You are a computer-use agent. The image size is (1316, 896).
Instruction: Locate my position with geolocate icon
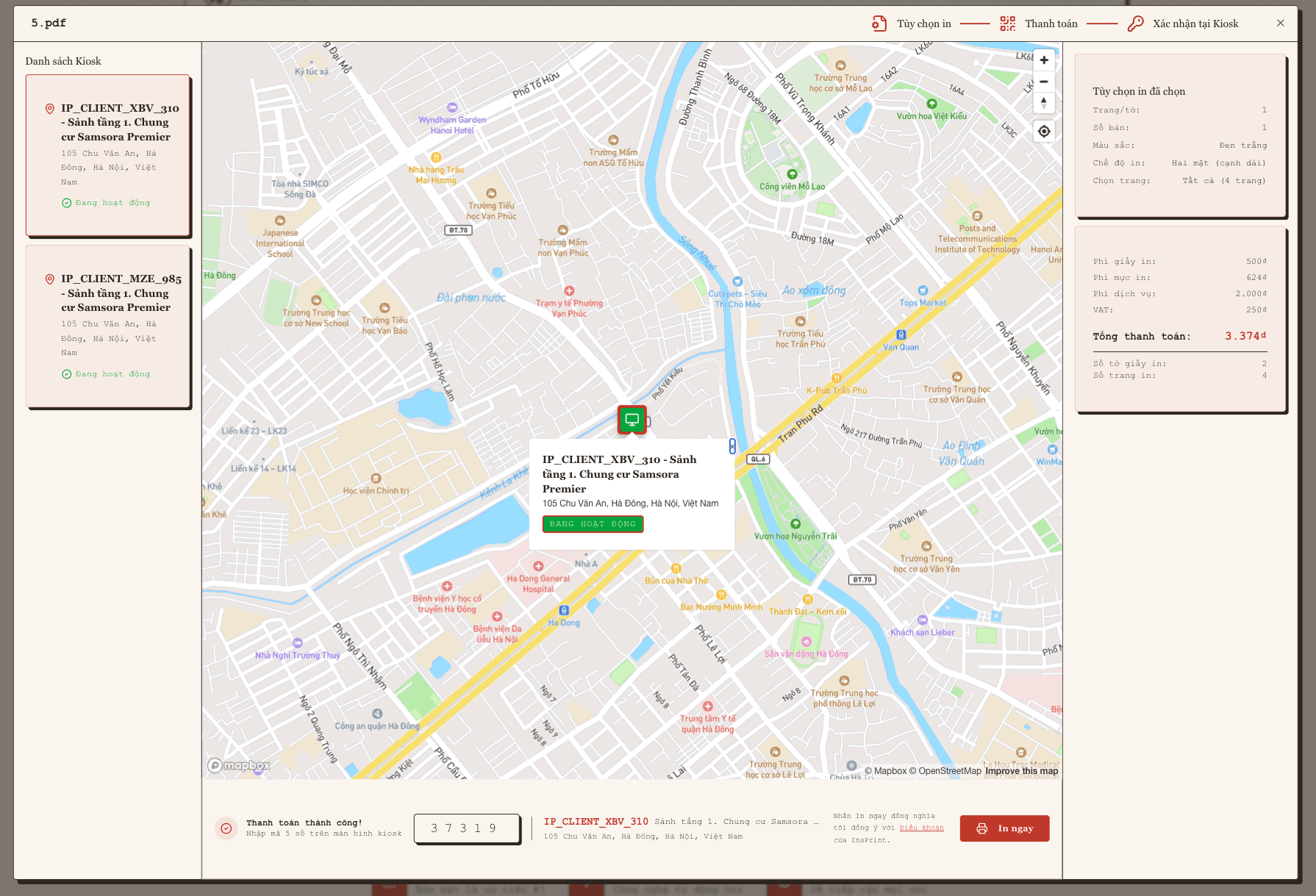point(1044,132)
